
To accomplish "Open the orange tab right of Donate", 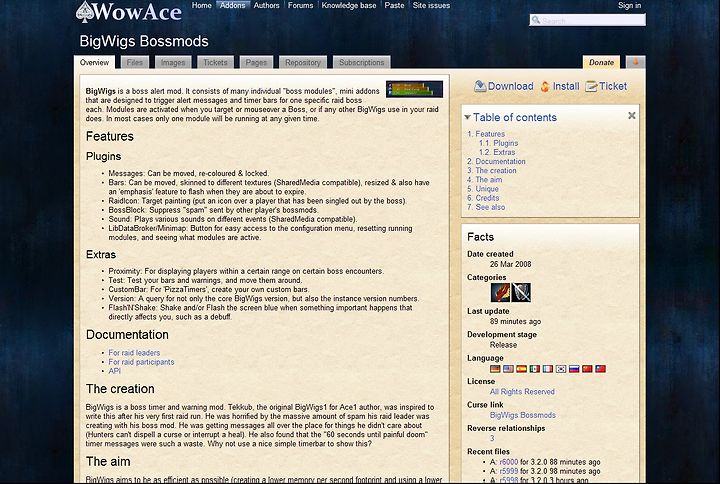I will tap(636, 62).
